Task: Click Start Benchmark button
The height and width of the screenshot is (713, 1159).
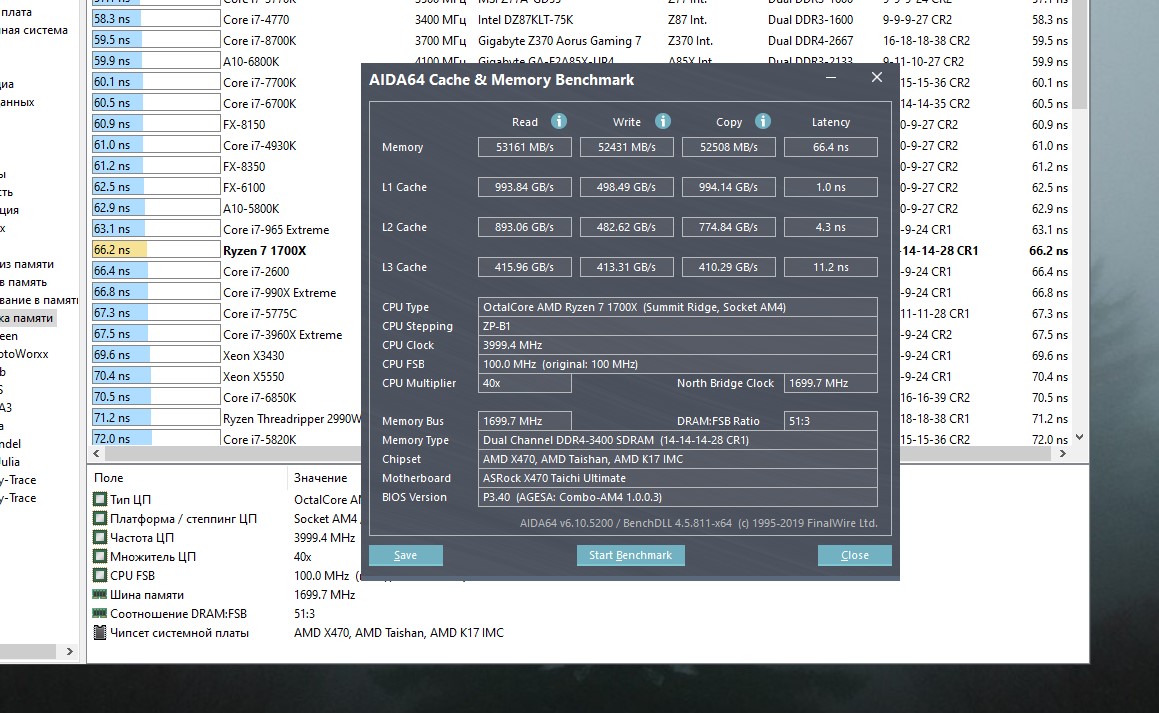Action: [x=631, y=556]
